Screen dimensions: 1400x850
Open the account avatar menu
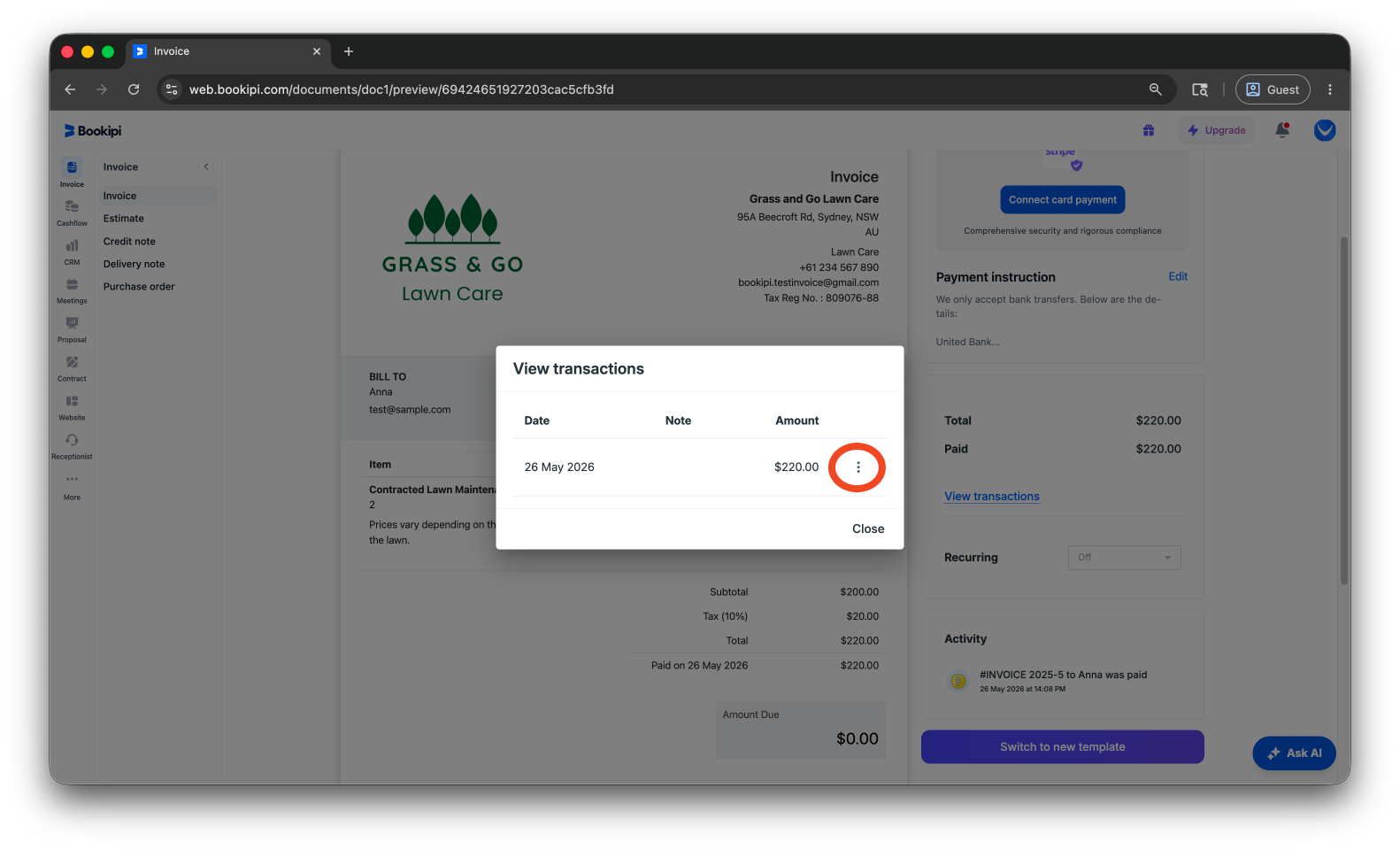point(1325,130)
